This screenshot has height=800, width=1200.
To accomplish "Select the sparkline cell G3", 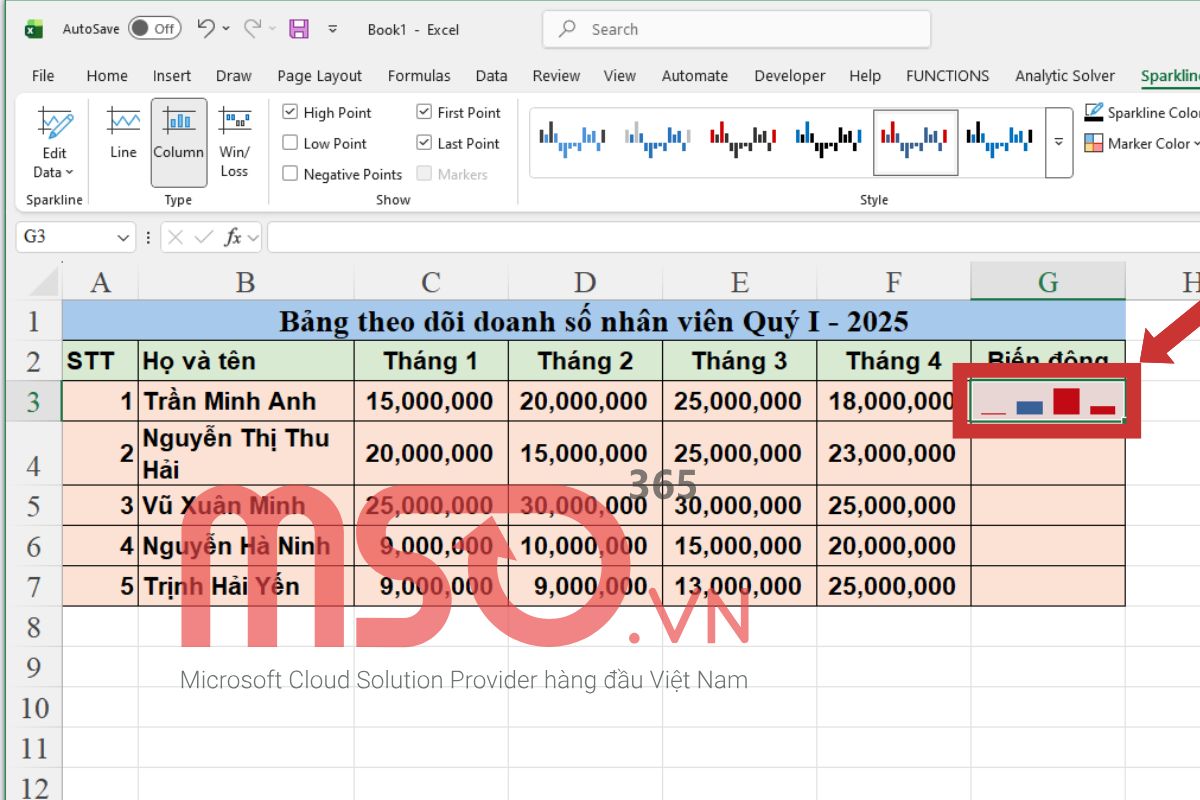I will tap(1048, 401).
